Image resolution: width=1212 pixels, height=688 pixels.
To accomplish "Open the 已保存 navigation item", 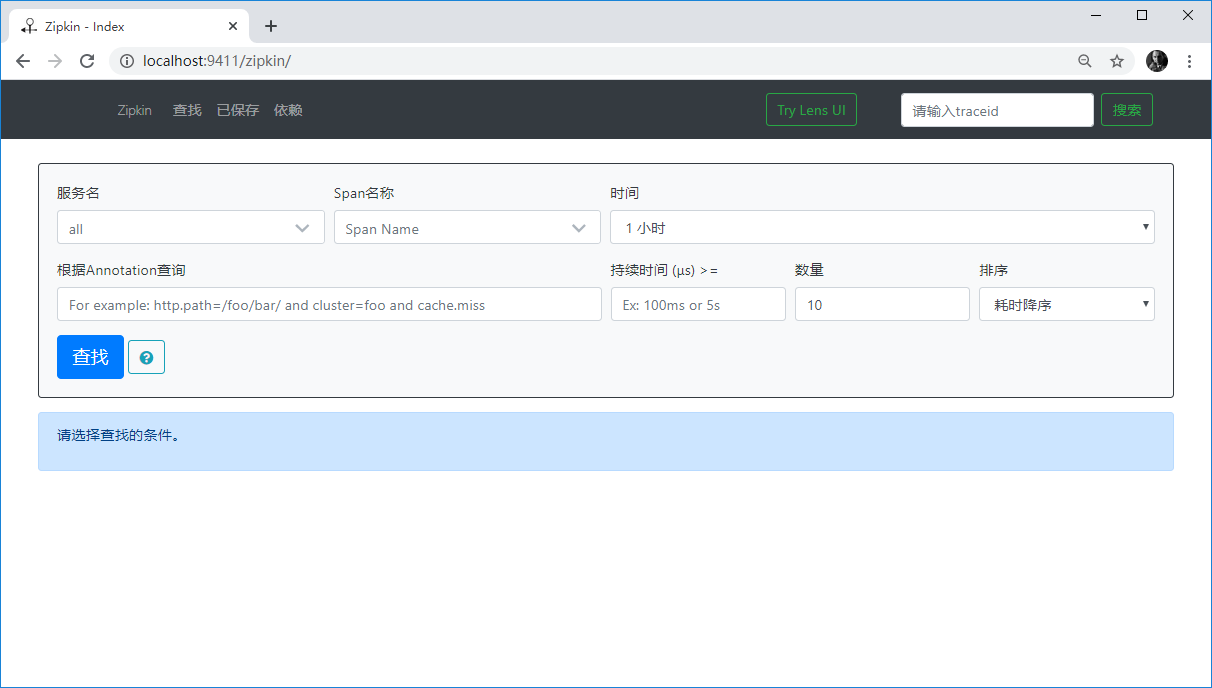I will 238,110.
